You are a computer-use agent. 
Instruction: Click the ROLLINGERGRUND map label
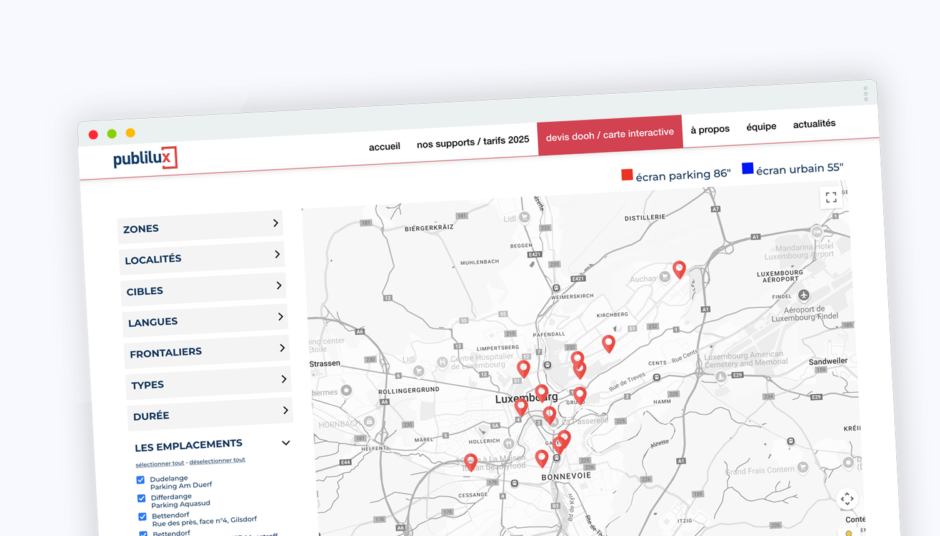coord(409,390)
